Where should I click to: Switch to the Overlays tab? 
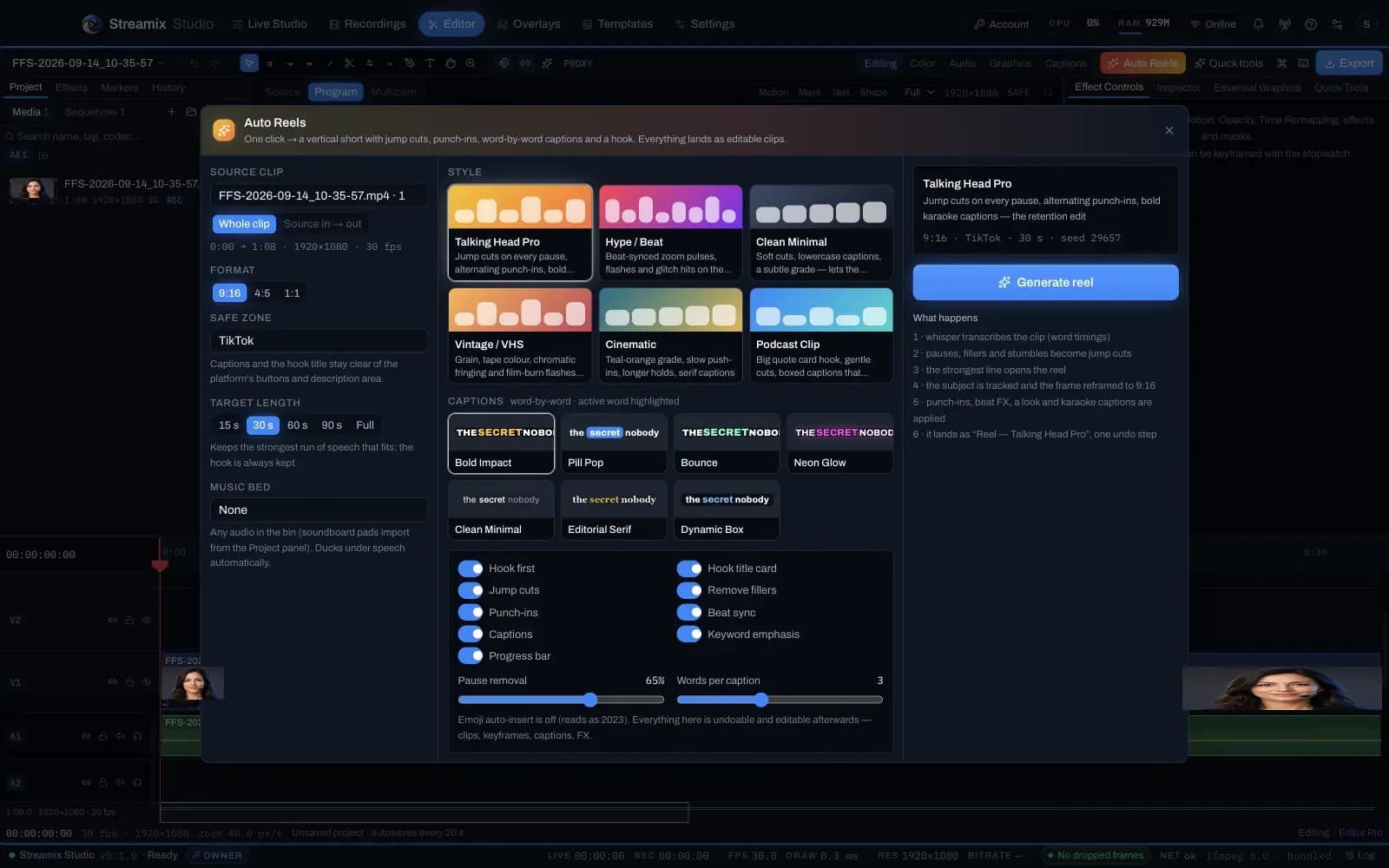529,24
